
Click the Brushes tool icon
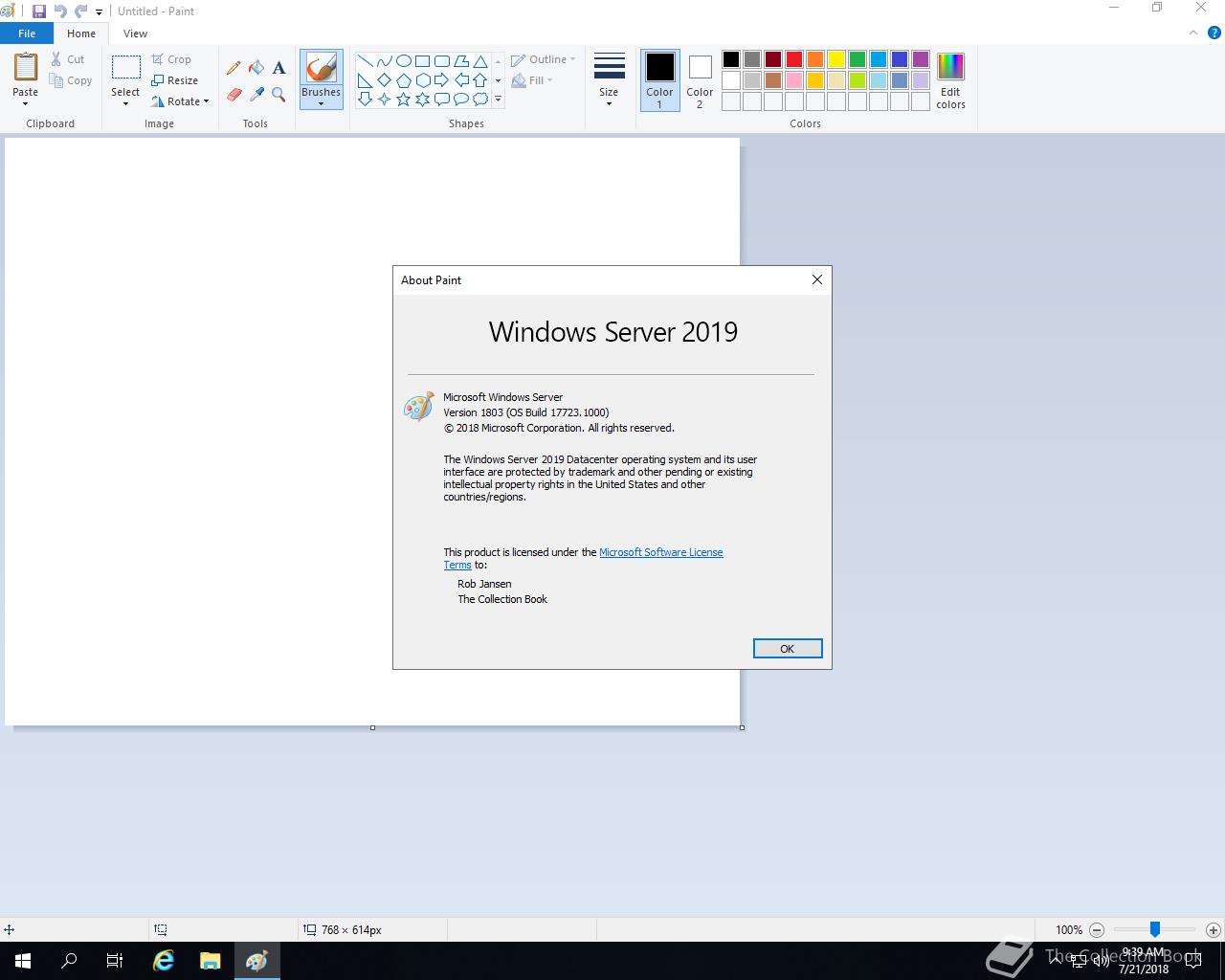[x=321, y=68]
